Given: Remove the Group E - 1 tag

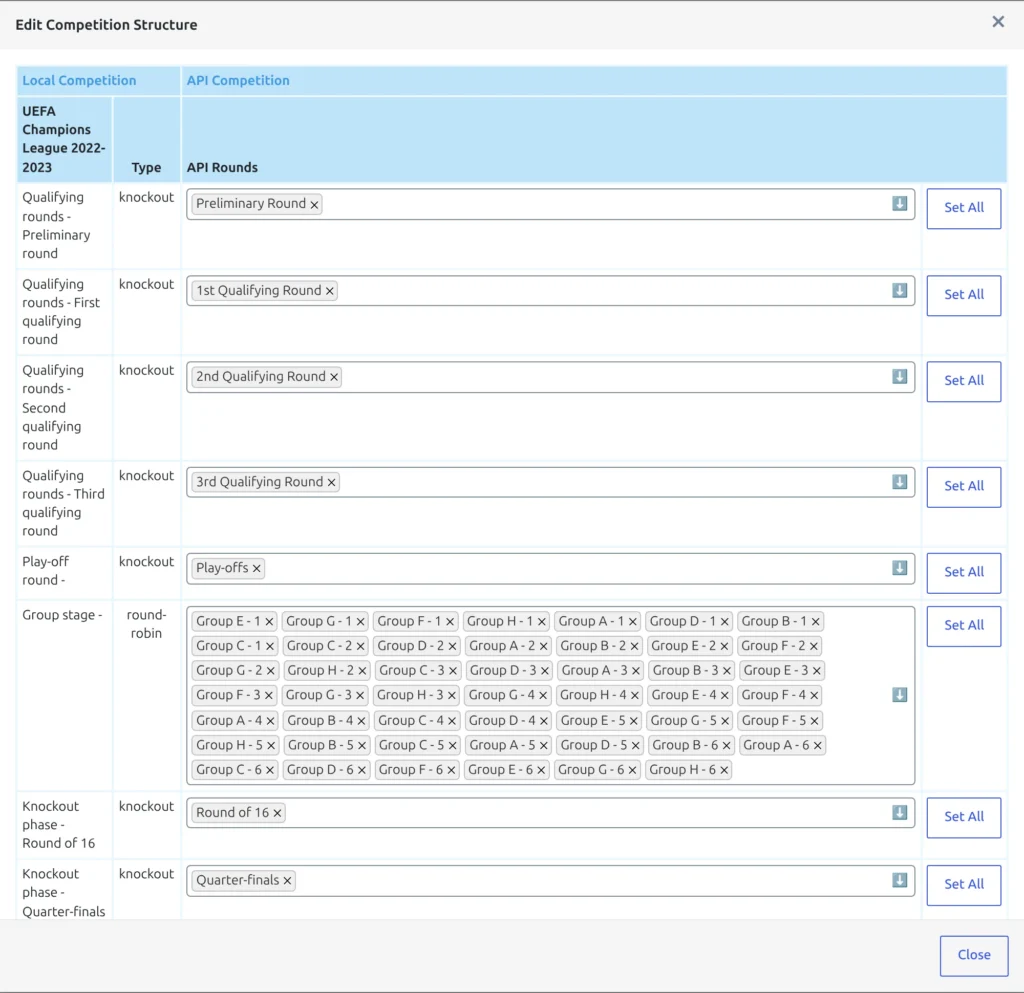Looking at the screenshot, I should point(269,622).
